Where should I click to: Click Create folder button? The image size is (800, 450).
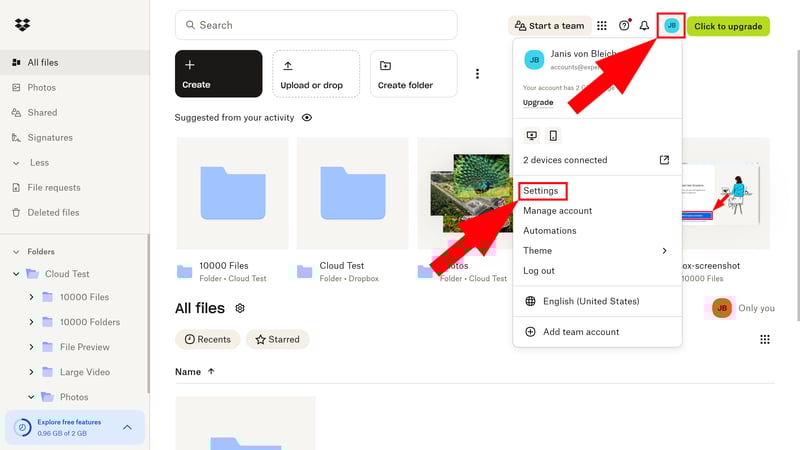pos(413,74)
